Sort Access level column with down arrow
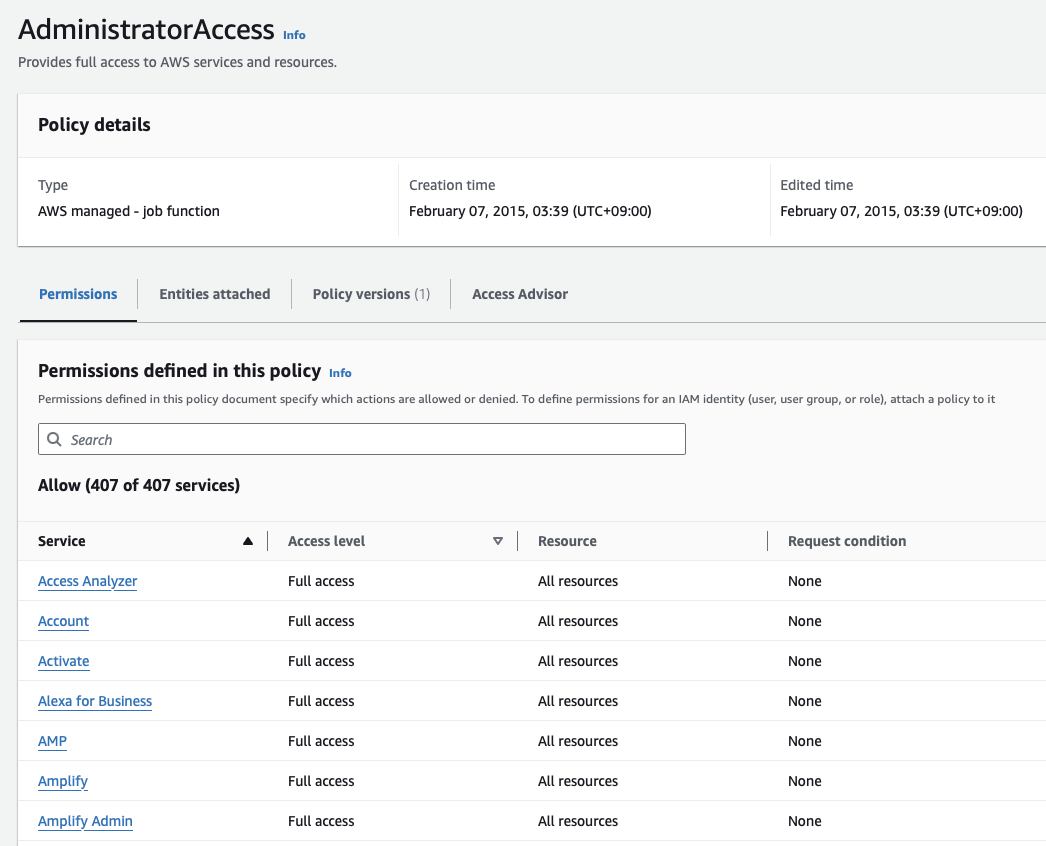 (498, 541)
